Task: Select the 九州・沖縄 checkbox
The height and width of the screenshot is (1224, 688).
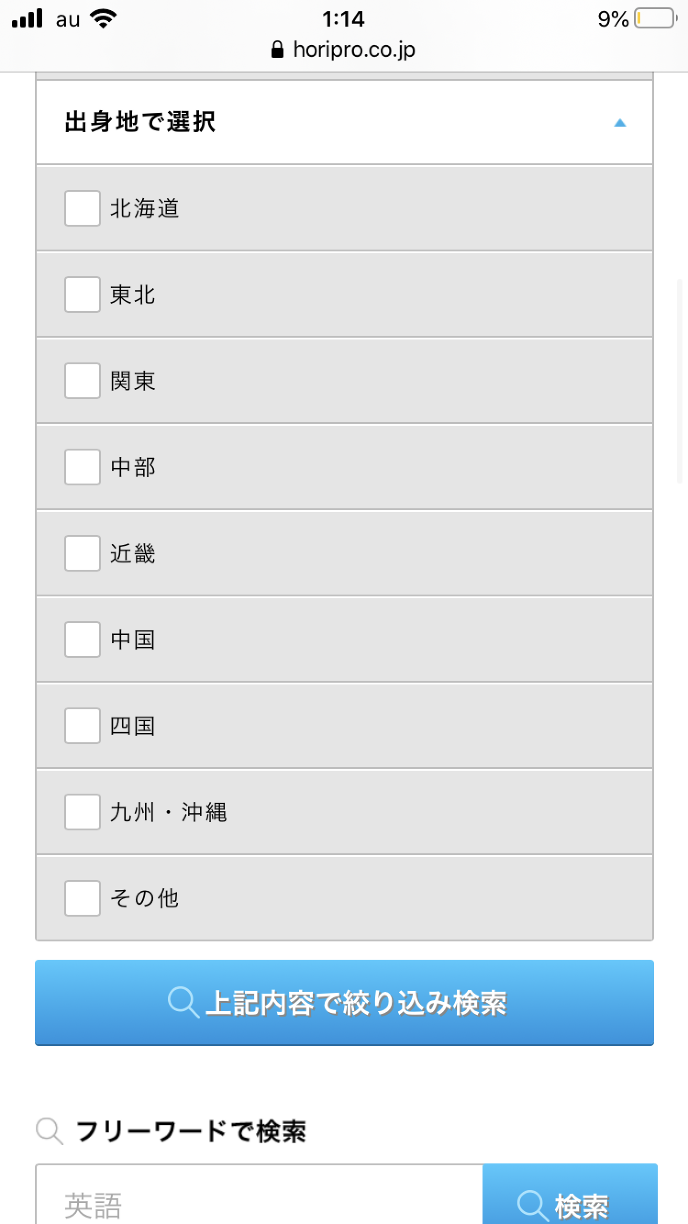Action: (x=82, y=812)
